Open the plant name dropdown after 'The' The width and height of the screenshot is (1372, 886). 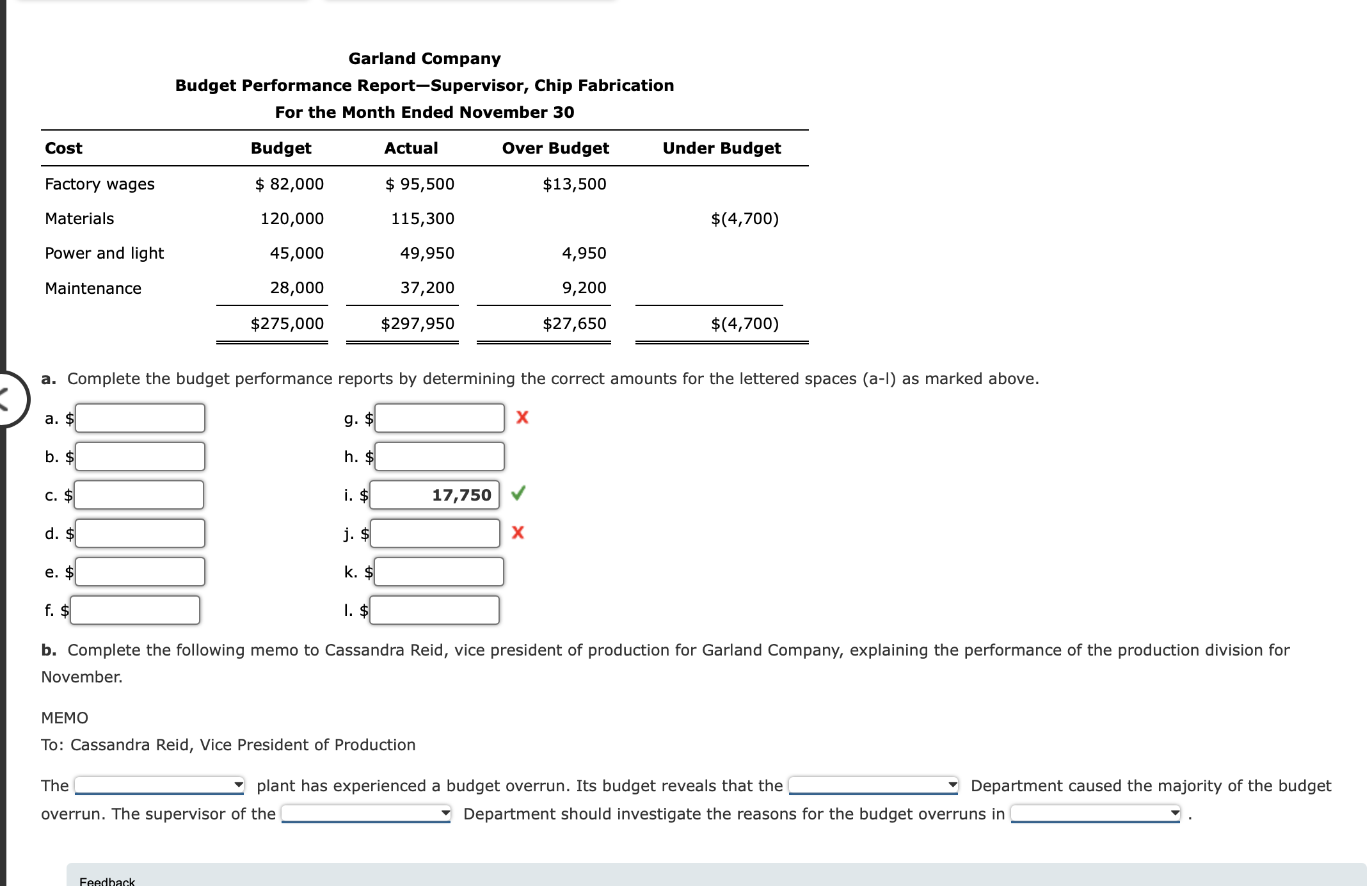pyautogui.click(x=159, y=785)
